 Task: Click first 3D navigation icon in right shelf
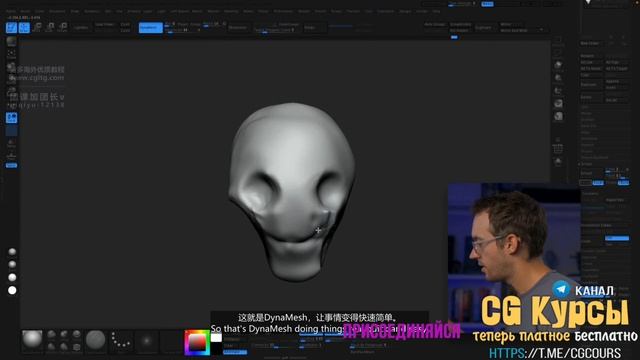pyautogui.click(x=558, y=65)
